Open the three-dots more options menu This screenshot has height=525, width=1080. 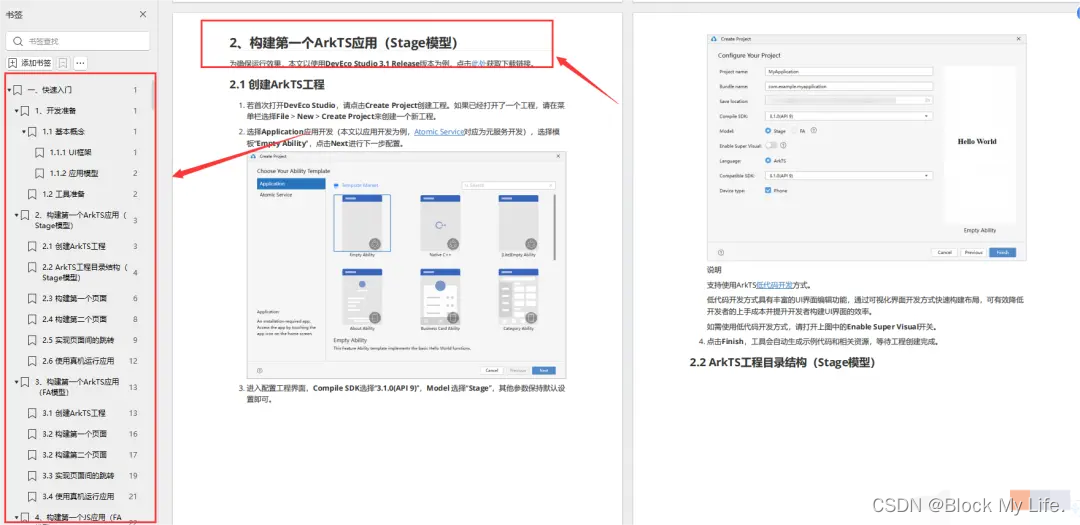click(81, 63)
